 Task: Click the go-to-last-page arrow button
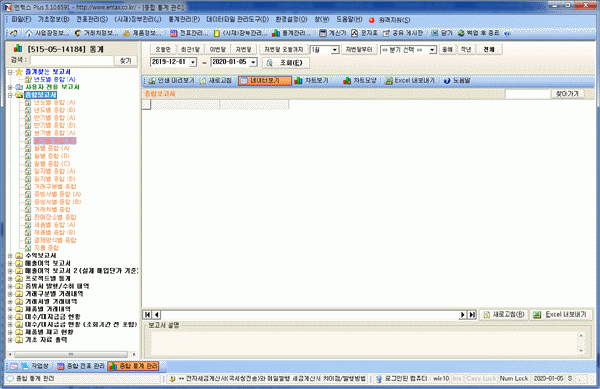click(472, 314)
